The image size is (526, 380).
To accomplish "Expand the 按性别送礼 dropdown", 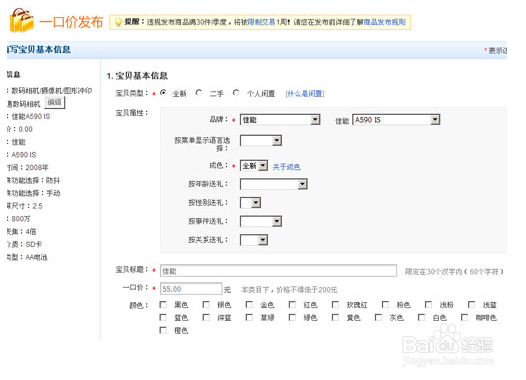I will (251, 203).
